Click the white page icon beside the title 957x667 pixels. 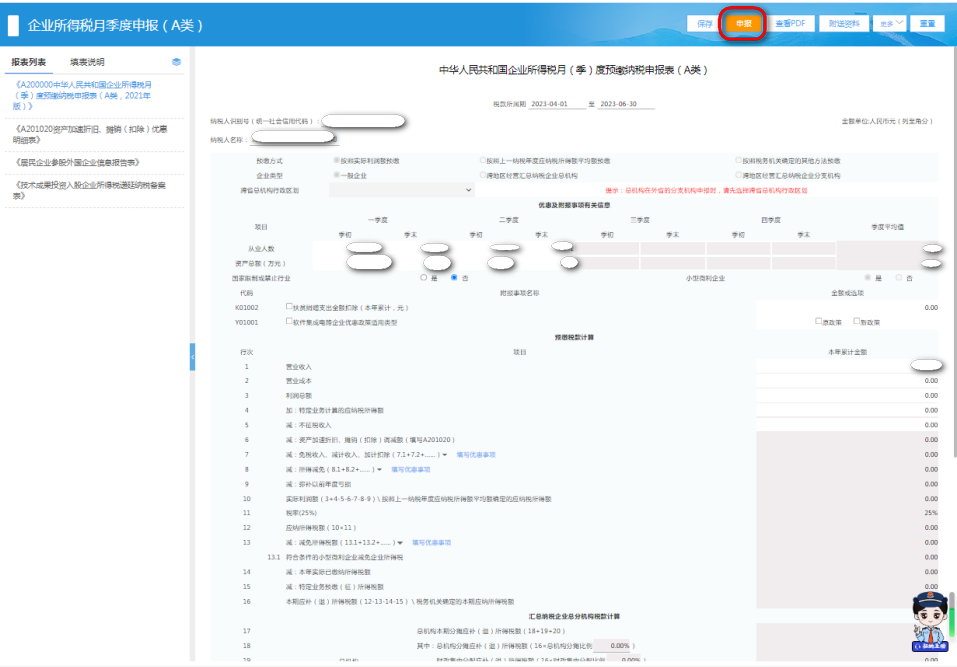click(13, 25)
